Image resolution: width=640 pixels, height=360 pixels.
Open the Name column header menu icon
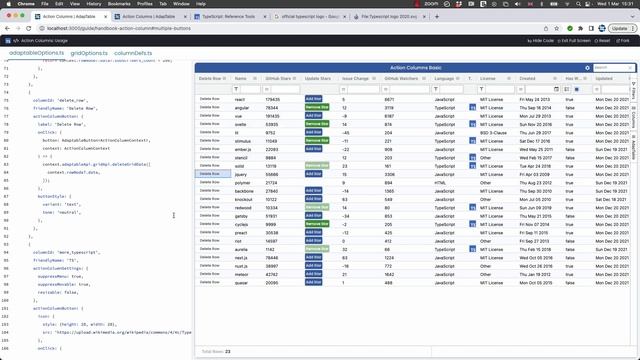[x=255, y=78]
